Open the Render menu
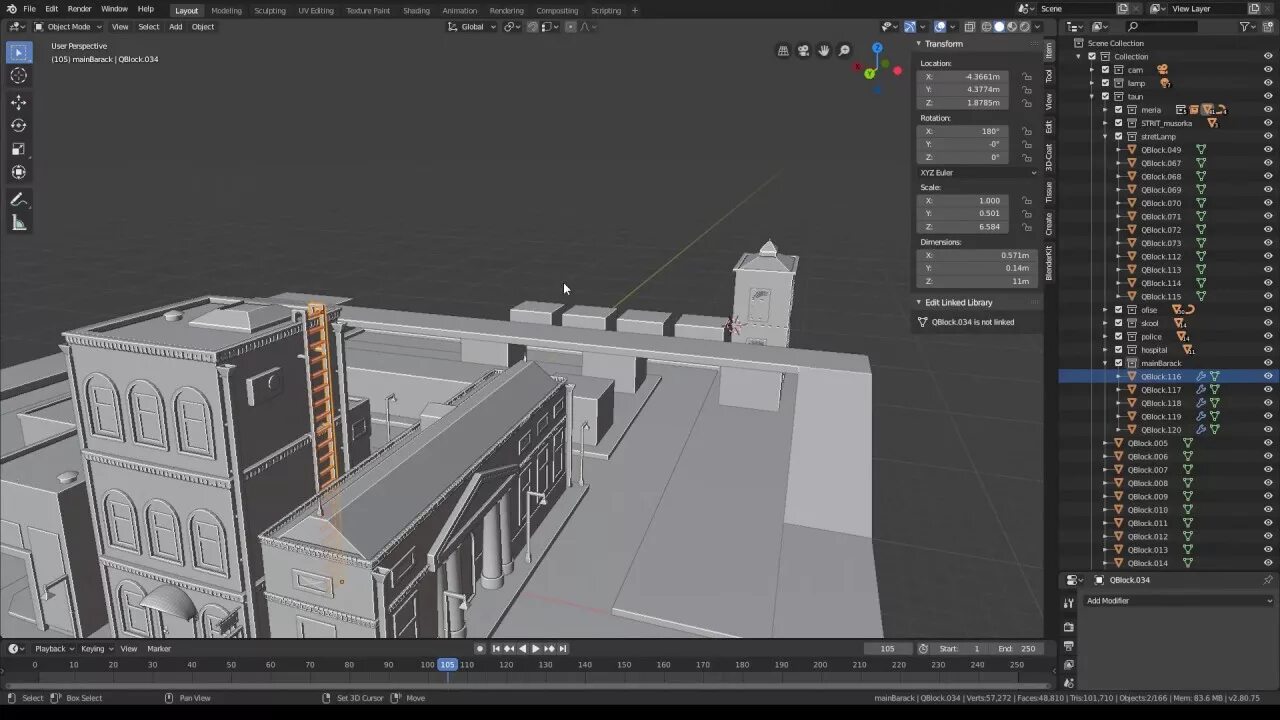 [x=79, y=9]
